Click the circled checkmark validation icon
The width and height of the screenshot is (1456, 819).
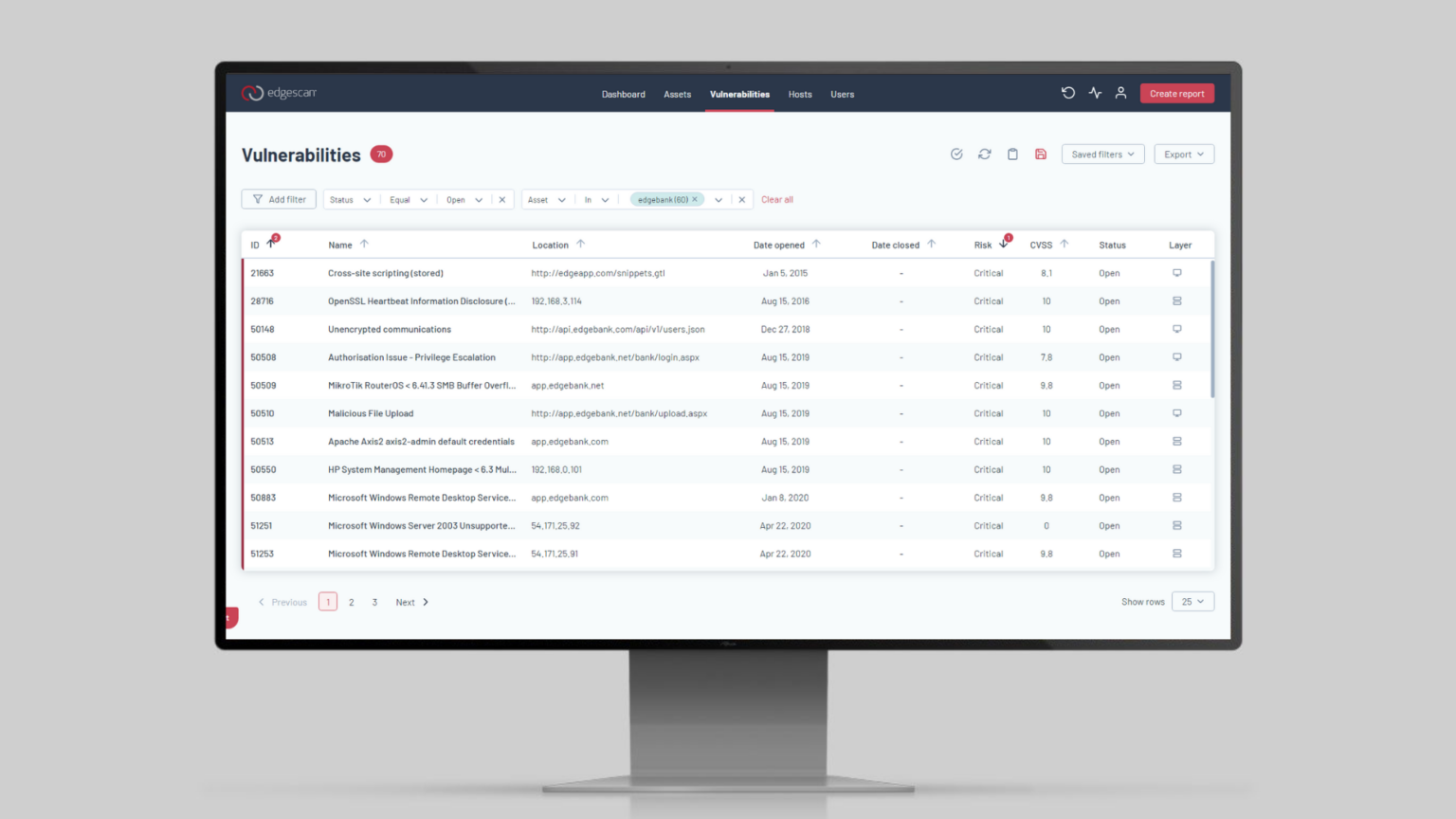click(x=956, y=154)
